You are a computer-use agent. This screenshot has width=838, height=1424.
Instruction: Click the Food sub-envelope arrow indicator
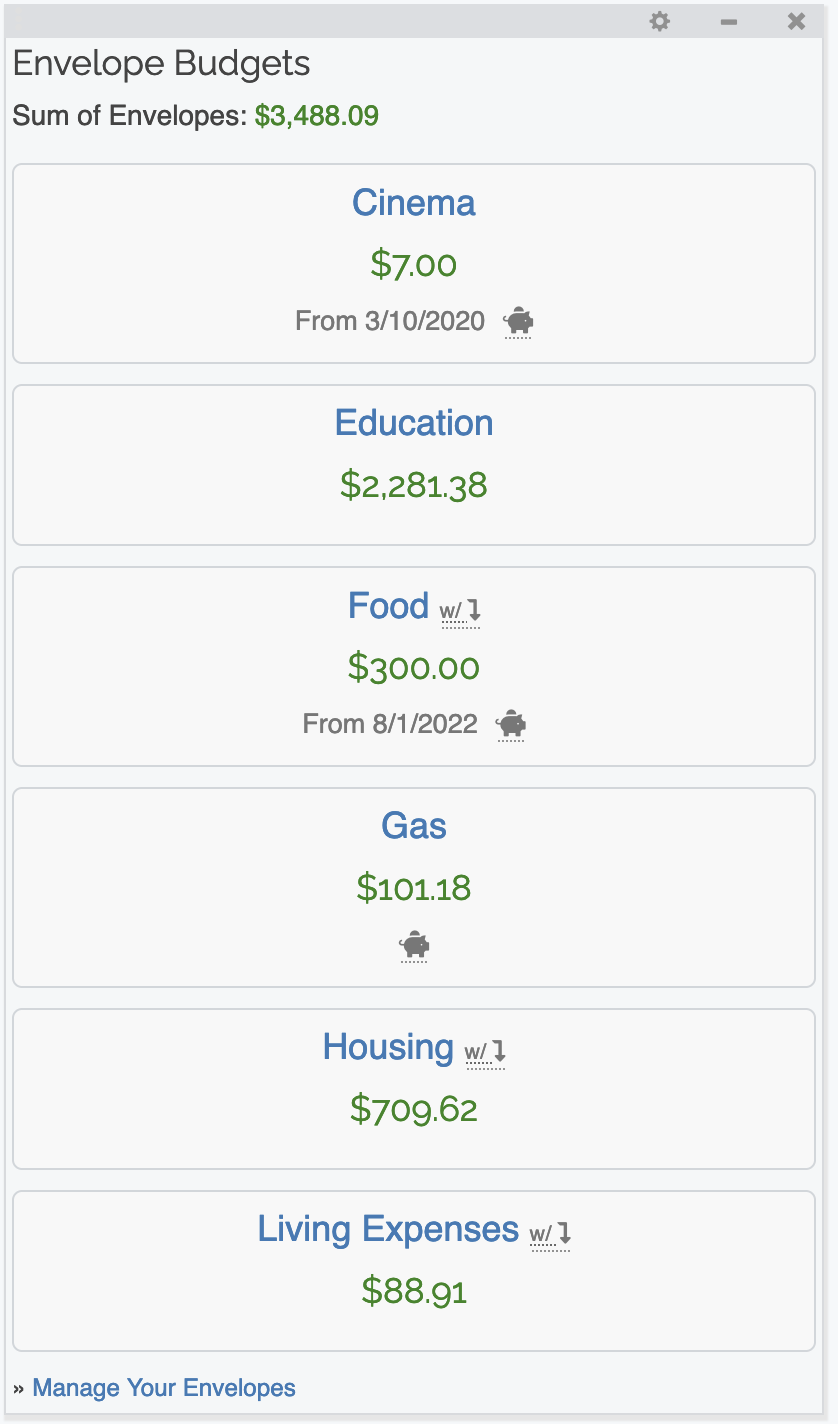click(461, 609)
